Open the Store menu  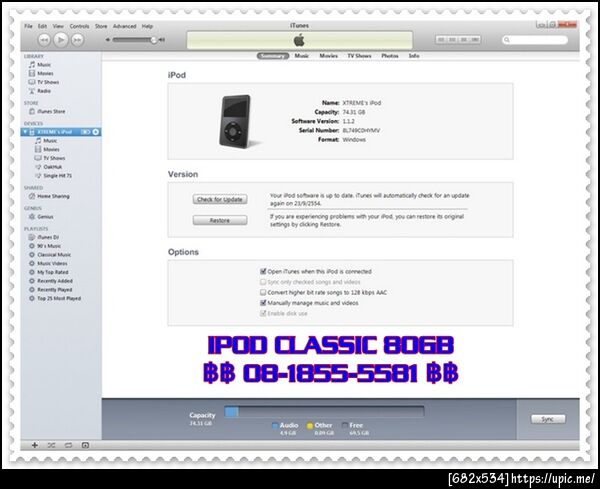coord(101,26)
